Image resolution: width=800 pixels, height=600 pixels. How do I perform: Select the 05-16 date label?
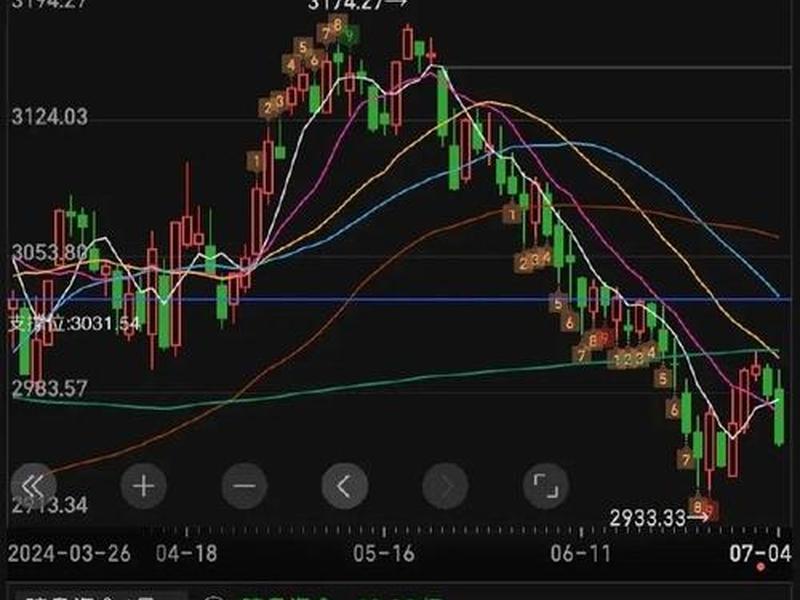384,554
